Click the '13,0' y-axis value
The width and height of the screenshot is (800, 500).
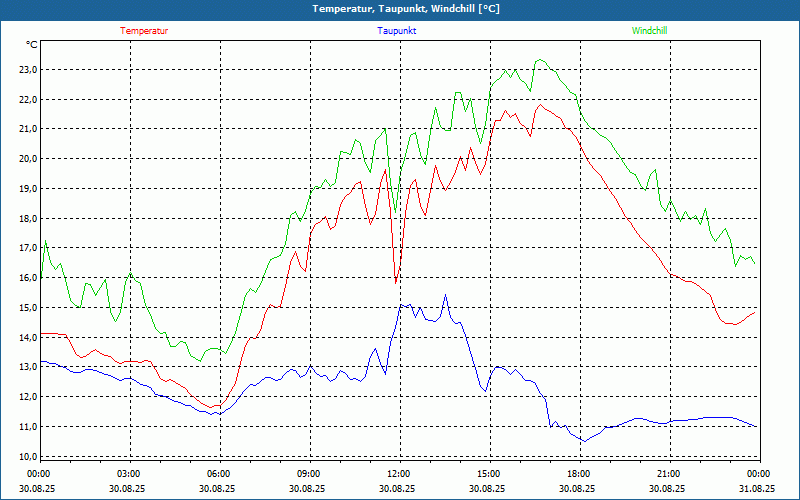click(x=28, y=367)
